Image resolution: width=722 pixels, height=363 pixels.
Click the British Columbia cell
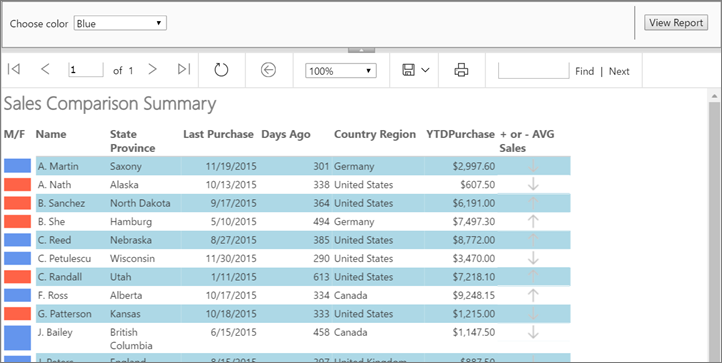point(131,339)
